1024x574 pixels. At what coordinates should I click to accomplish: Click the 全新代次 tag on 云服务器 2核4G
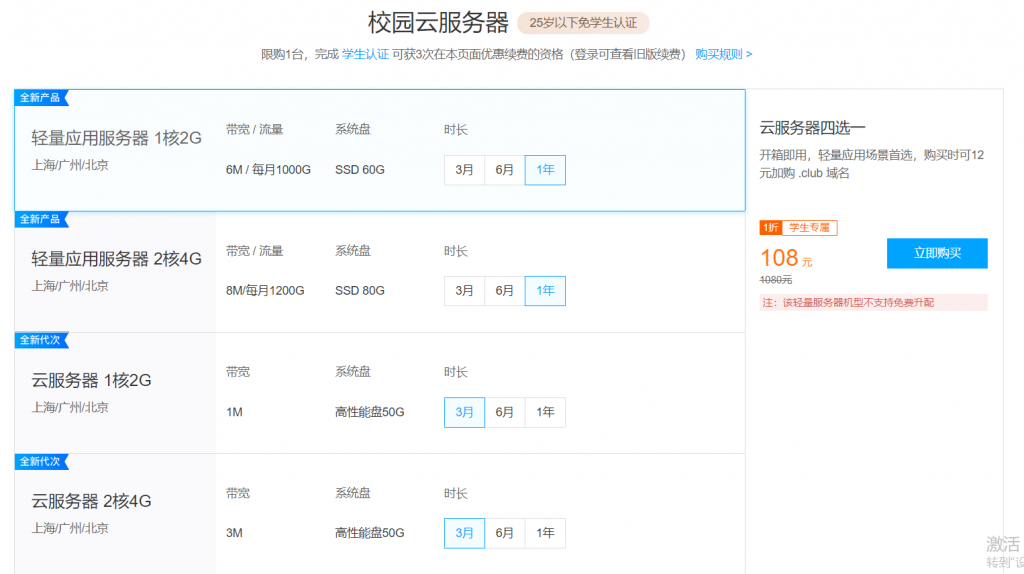tap(40, 461)
